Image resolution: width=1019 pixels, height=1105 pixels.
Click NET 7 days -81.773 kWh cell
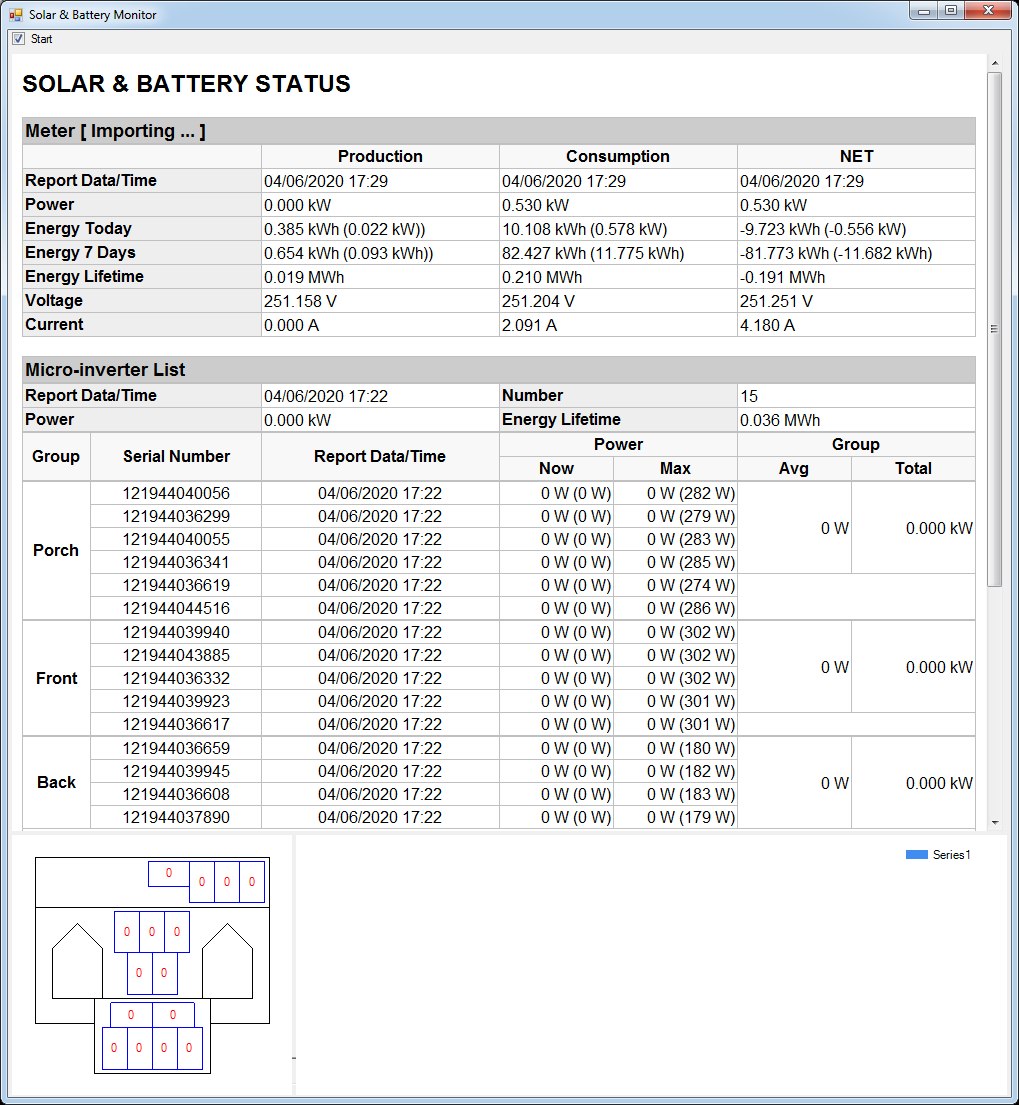point(856,253)
